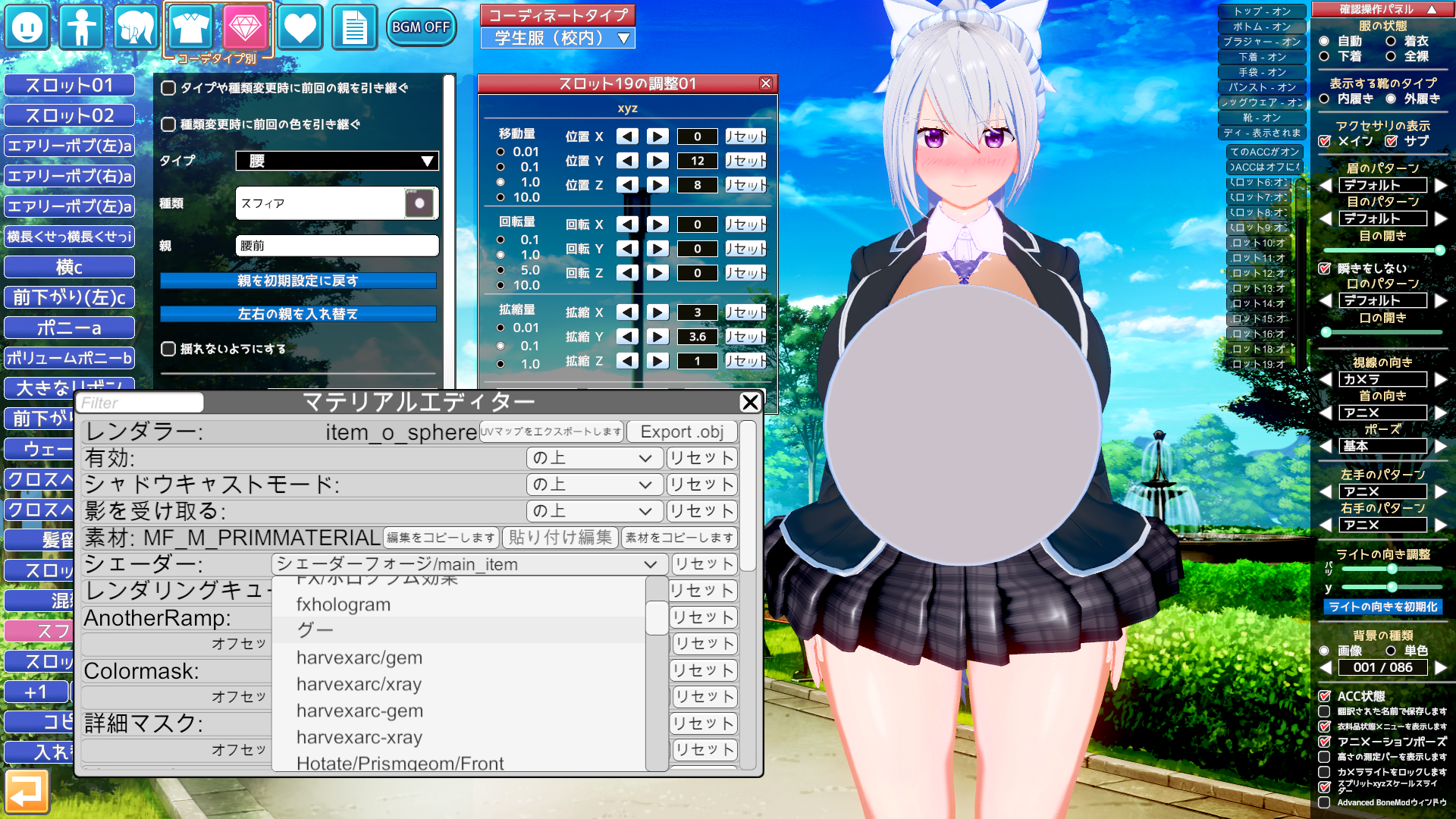Click the Filter field in Material Editor
This screenshot has height=819, width=1456.
click(x=140, y=403)
